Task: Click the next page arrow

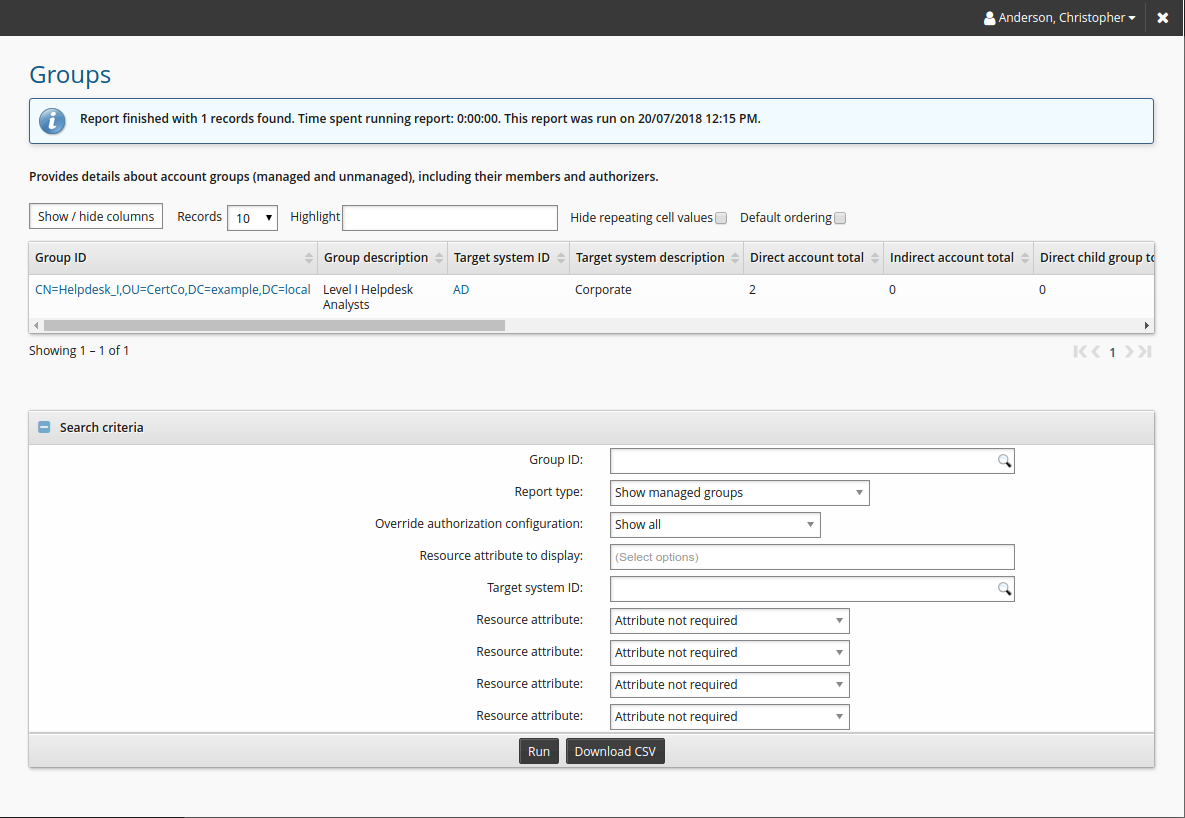Action: [1129, 352]
